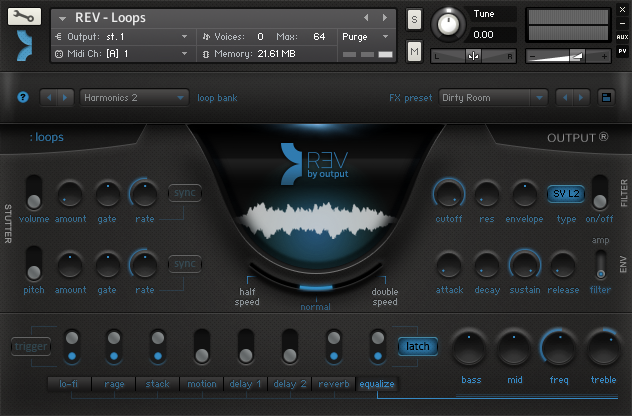Click the save FX preset disk icon

(x=606, y=98)
